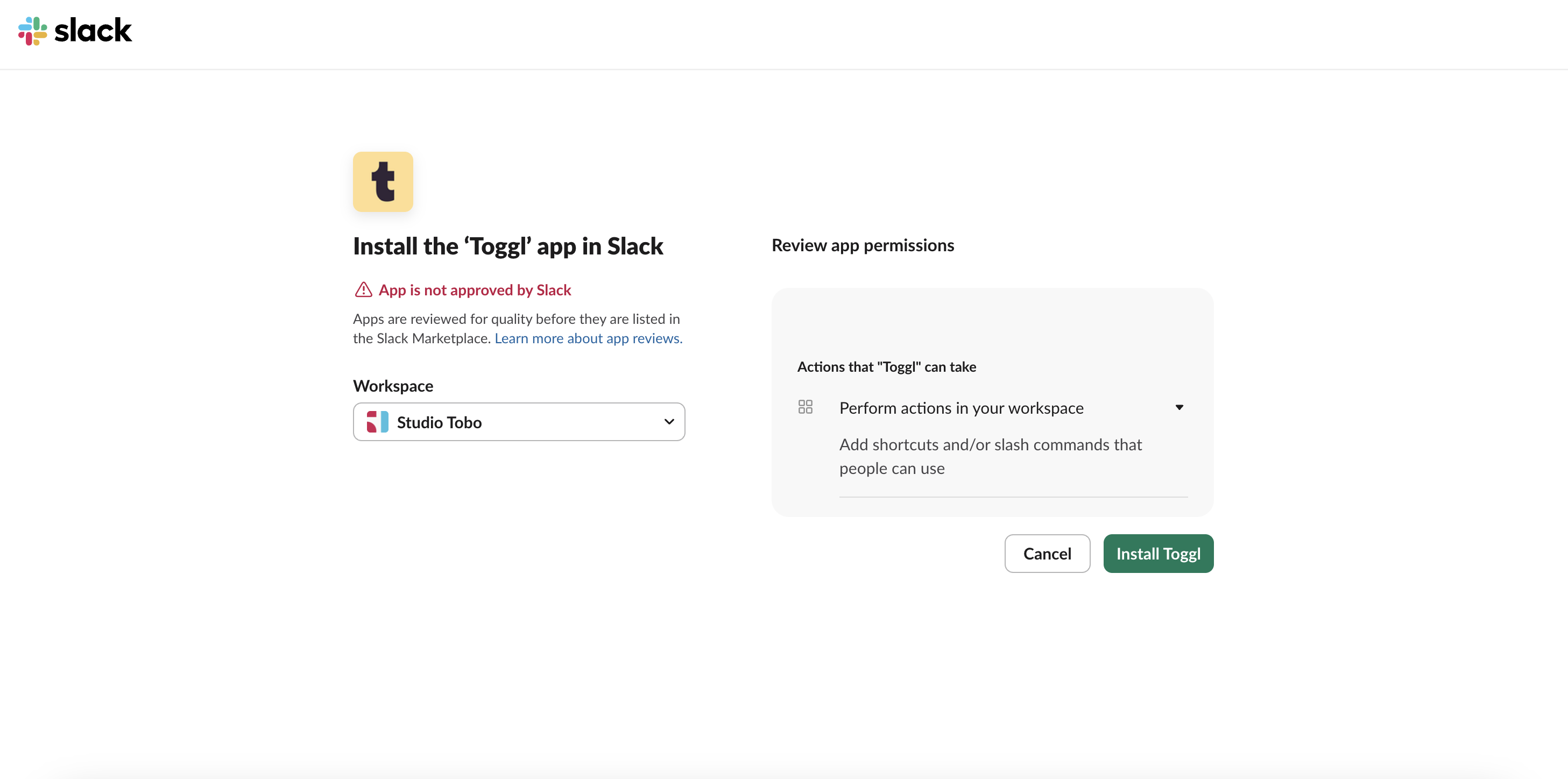The image size is (1568, 779).
Task: Click the Workspace dropdown chevron arrow
Action: click(x=669, y=422)
